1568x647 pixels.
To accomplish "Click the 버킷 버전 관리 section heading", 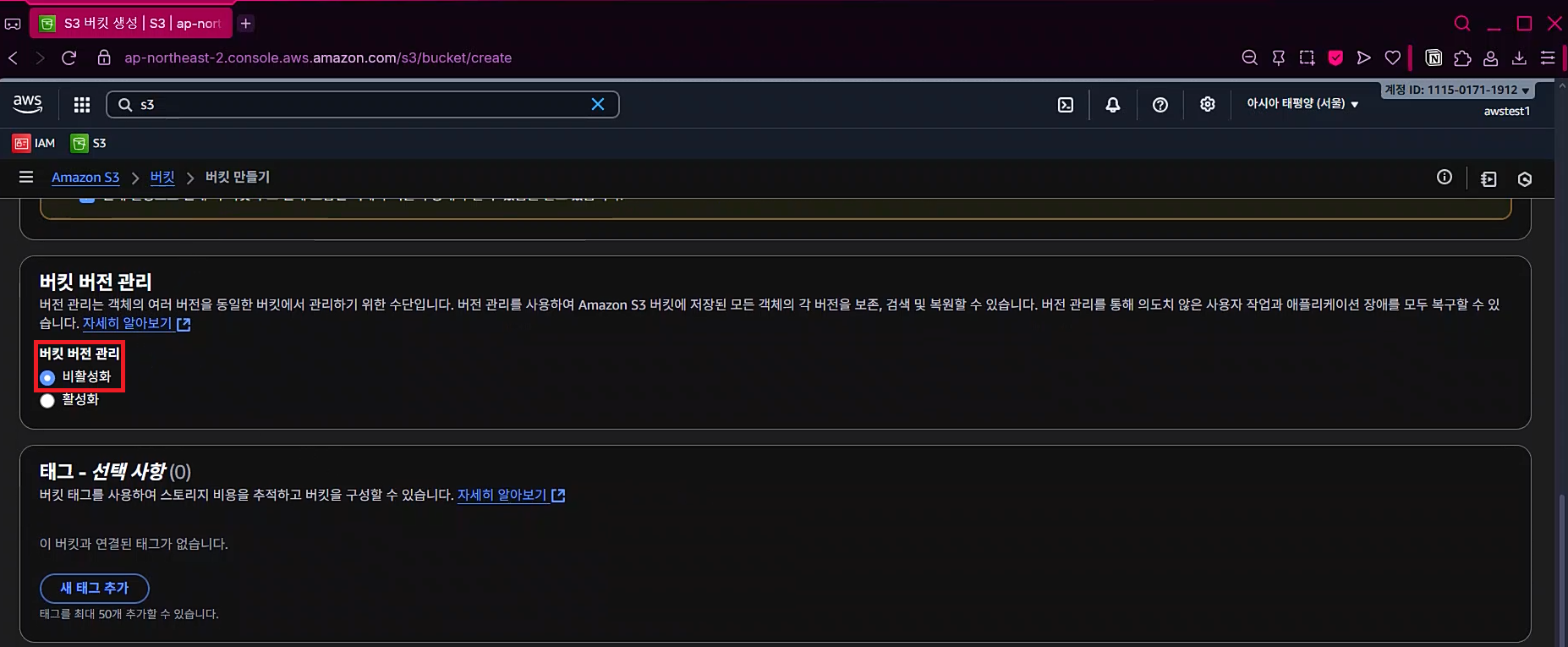I will click(96, 282).
